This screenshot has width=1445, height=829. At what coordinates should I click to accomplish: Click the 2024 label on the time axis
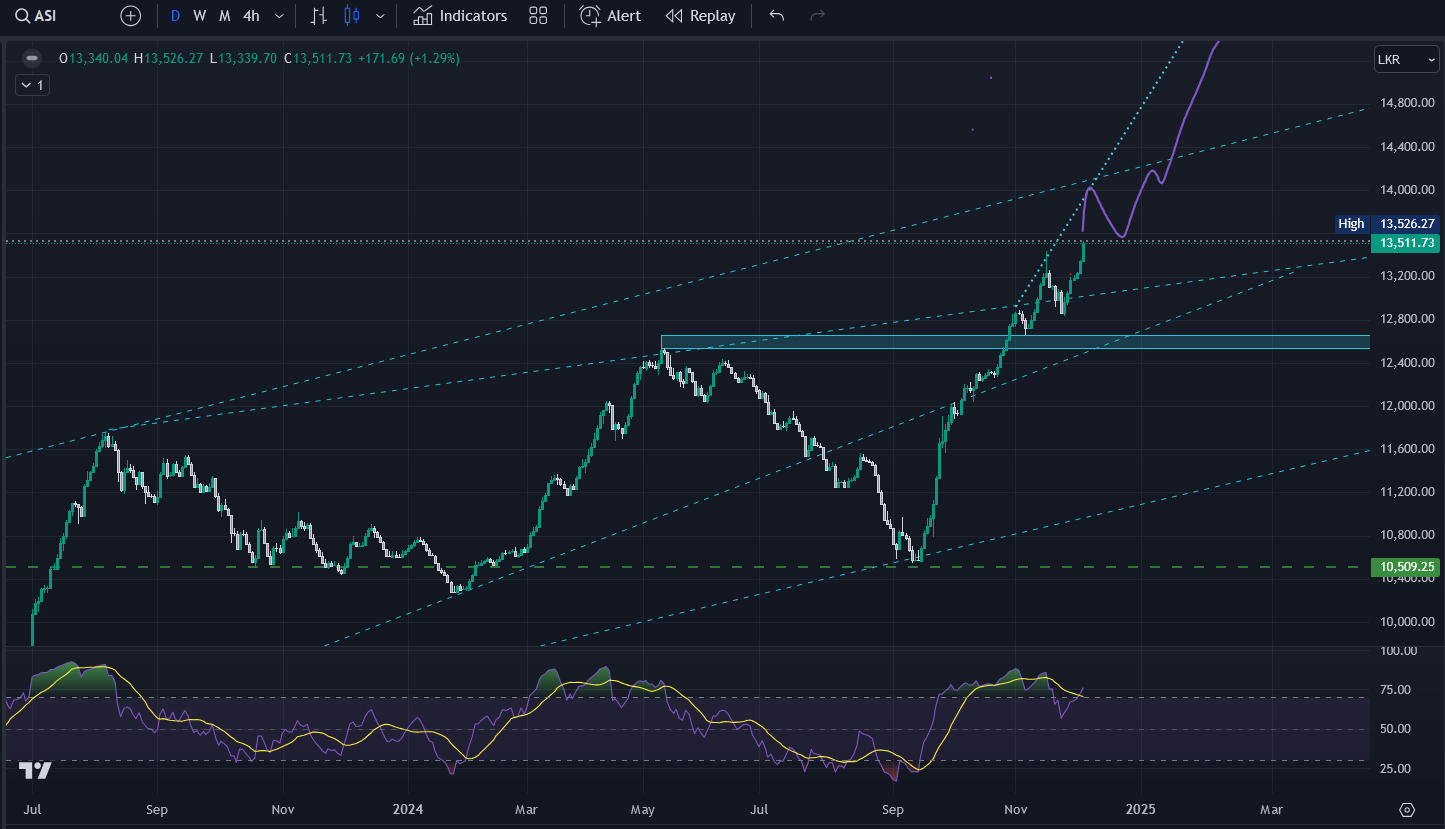[408, 809]
